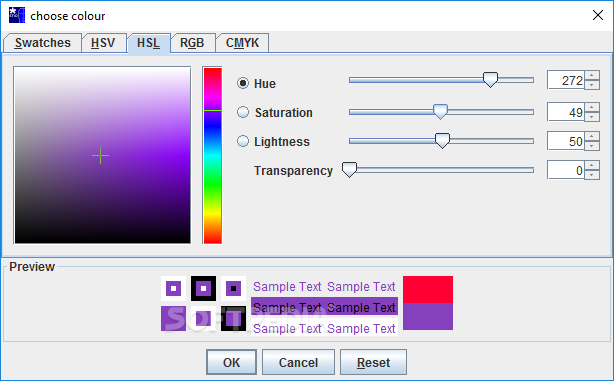Image resolution: width=614 pixels, height=381 pixels.
Task: Click the Transparency slider handle
Action: [x=349, y=170]
